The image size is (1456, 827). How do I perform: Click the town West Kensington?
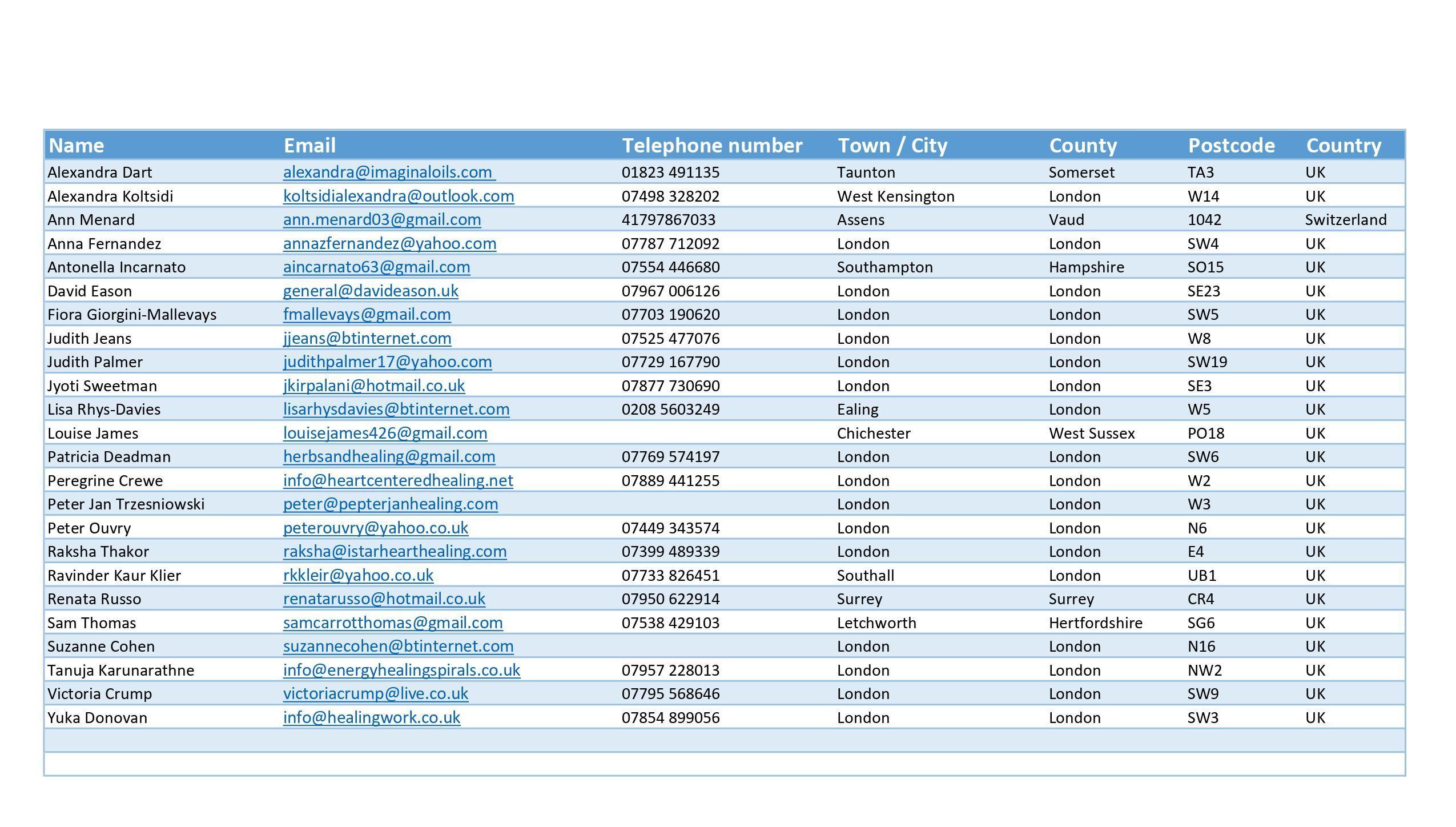click(895, 196)
